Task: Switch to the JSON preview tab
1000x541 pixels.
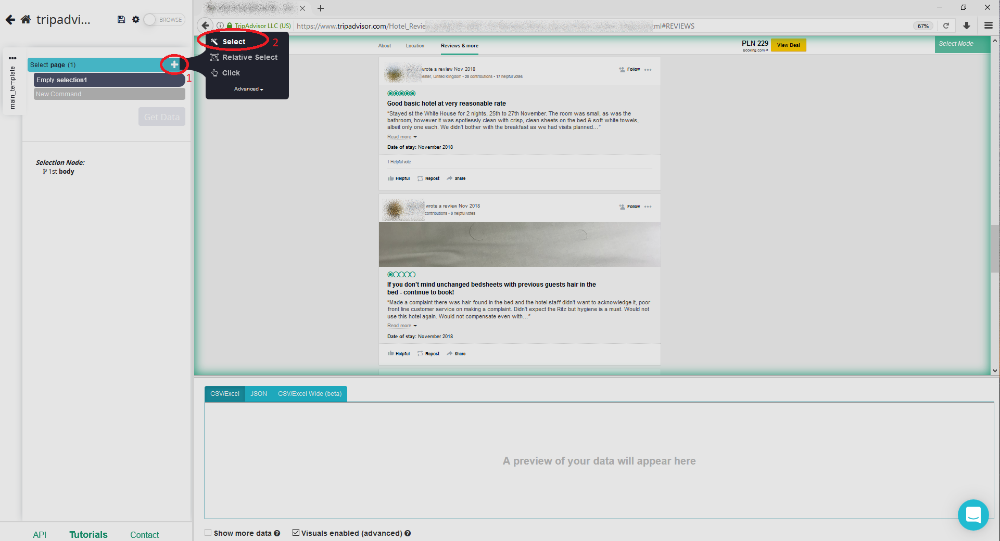Action: [x=258, y=394]
